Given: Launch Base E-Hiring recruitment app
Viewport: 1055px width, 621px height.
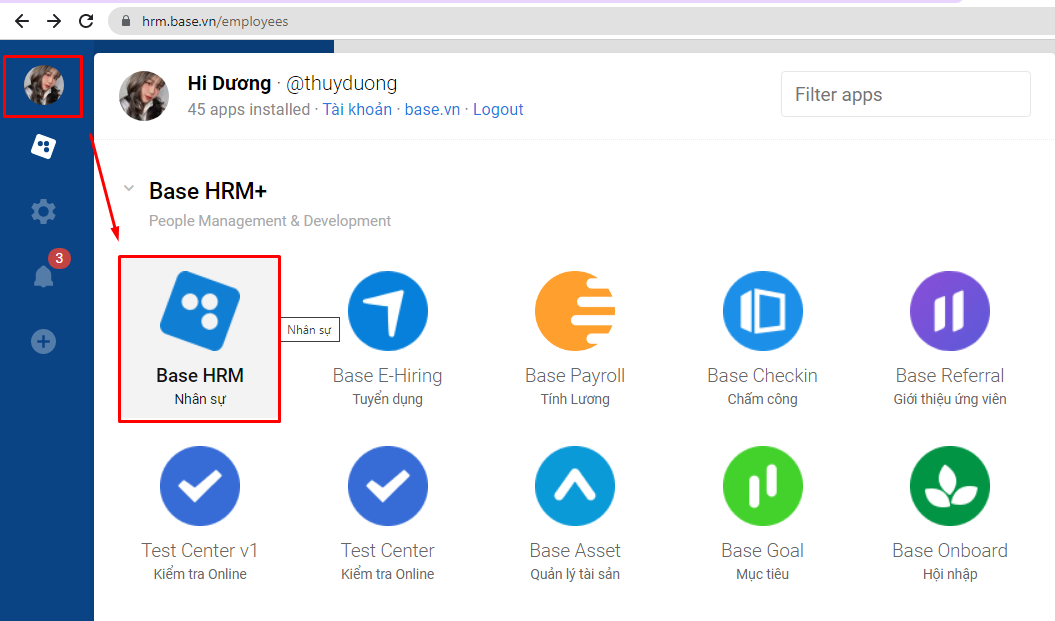Looking at the screenshot, I should click(x=388, y=311).
